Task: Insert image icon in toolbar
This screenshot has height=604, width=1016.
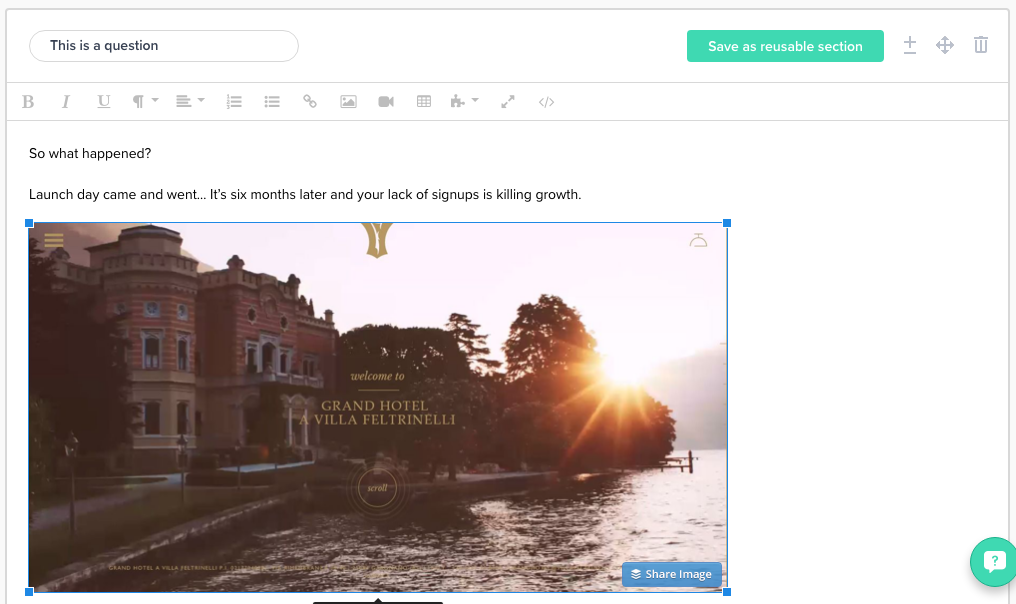Action: pyautogui.click(x=348, y=102)
